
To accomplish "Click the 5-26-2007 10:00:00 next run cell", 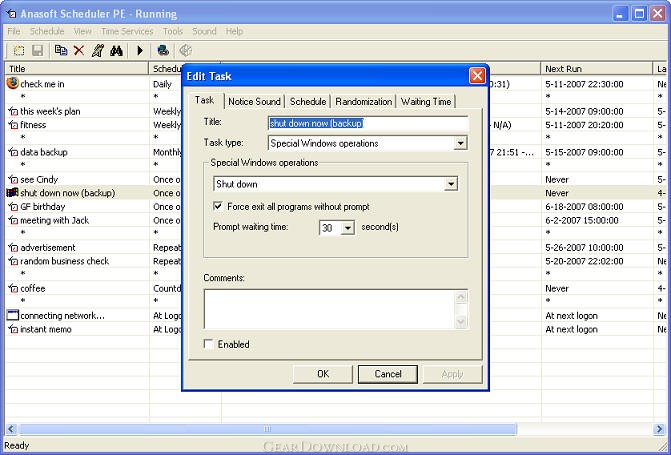I will (584, 247).
